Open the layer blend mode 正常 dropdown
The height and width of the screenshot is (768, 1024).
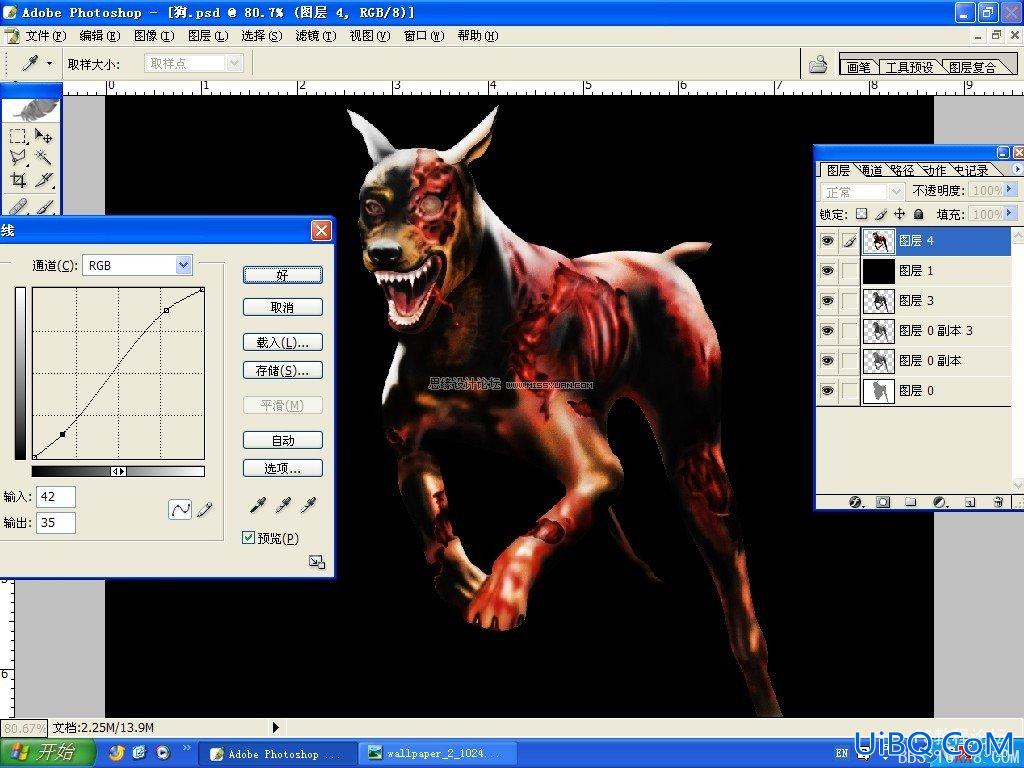point(896,191)
